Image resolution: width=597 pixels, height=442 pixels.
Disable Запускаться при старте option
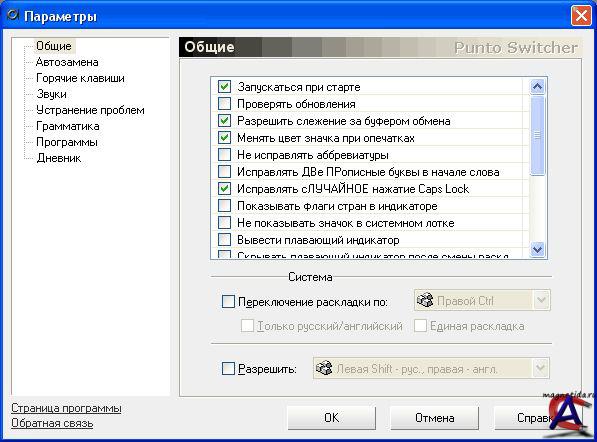click(224, 87)
